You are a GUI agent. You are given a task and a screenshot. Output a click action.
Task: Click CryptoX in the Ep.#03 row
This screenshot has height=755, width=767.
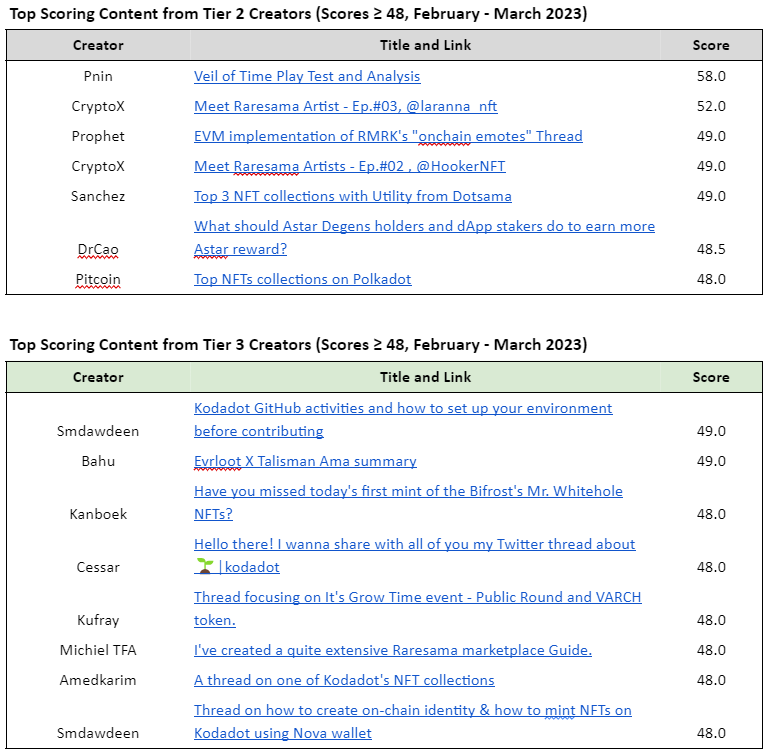[x=98, y=106]
